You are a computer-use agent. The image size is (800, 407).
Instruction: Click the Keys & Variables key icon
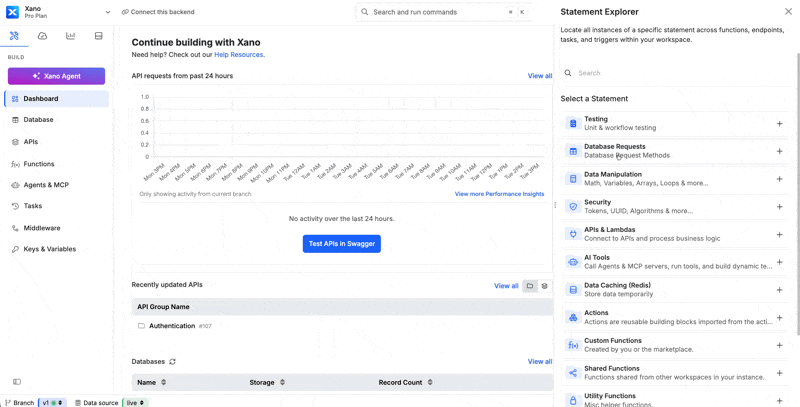click(x=15, y=249)
